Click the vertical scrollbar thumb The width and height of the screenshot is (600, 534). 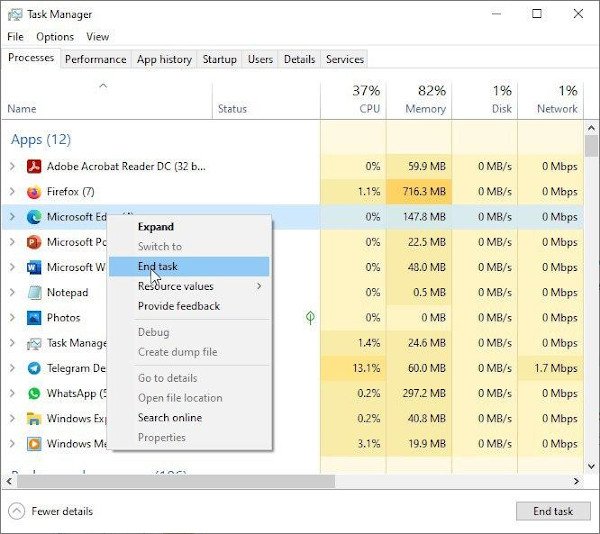click(592, 146)
